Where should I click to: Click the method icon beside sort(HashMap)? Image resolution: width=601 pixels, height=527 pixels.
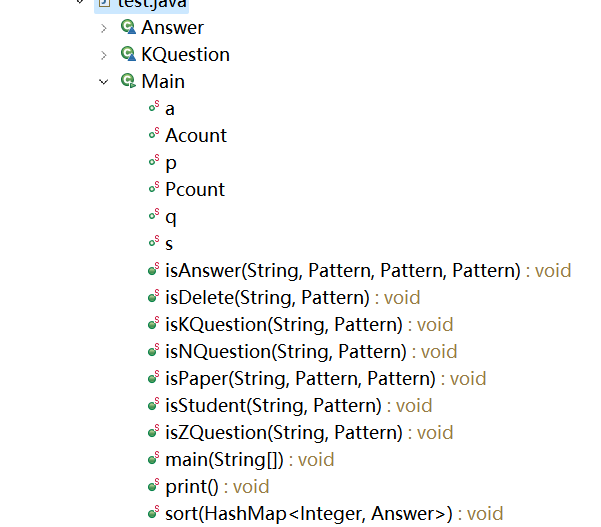click(x=154, y=512)
